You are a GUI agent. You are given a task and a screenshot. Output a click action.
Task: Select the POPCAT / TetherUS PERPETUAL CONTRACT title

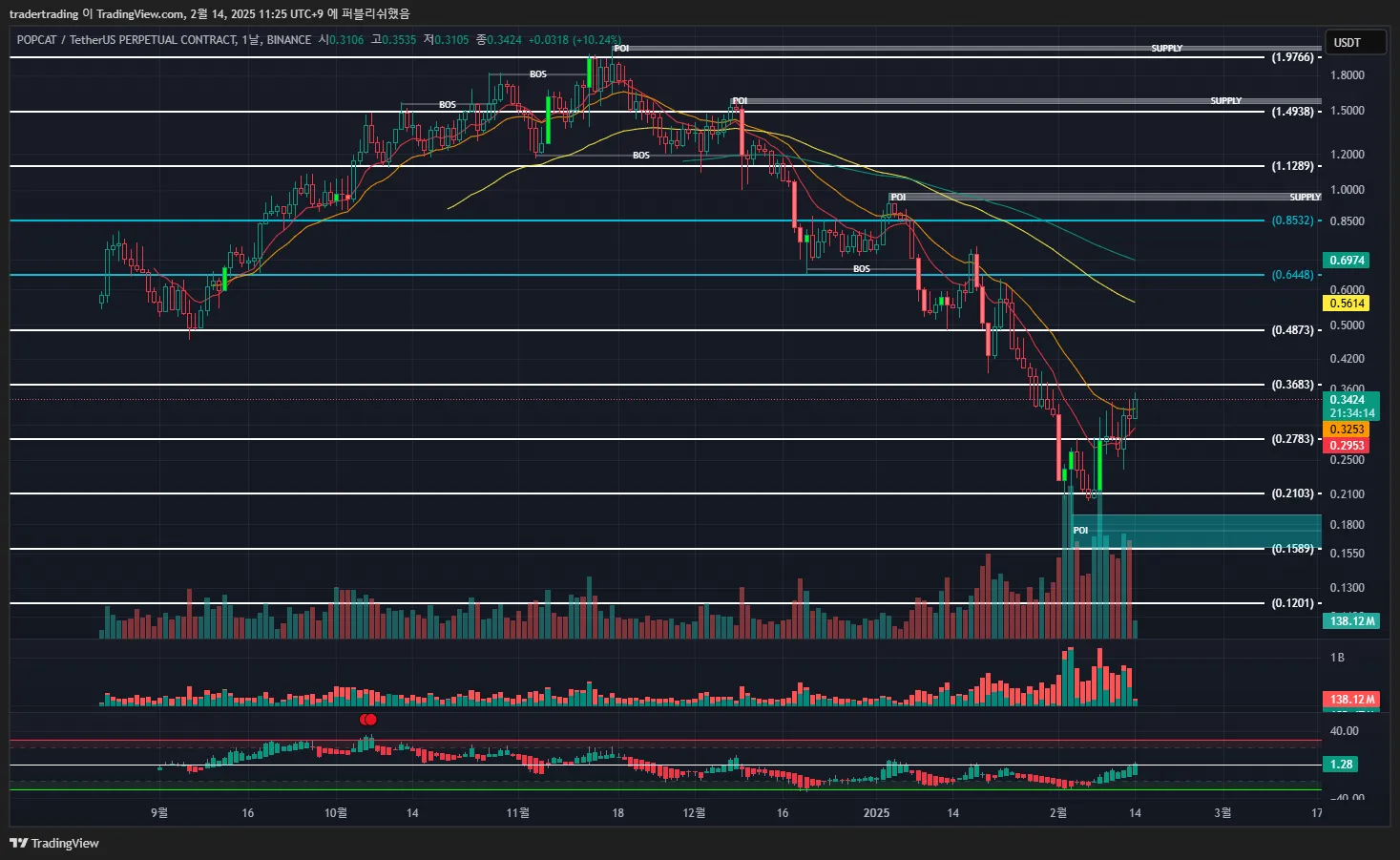pyautogui.click(x=126, y=40)
